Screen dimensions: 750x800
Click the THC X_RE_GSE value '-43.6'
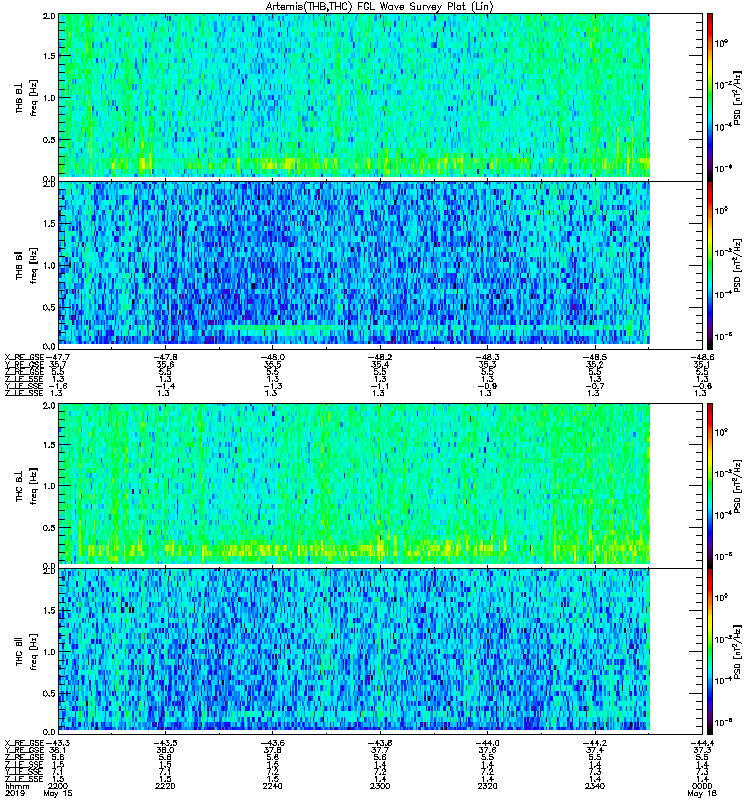pyautogui.click(x=272, y=743)
